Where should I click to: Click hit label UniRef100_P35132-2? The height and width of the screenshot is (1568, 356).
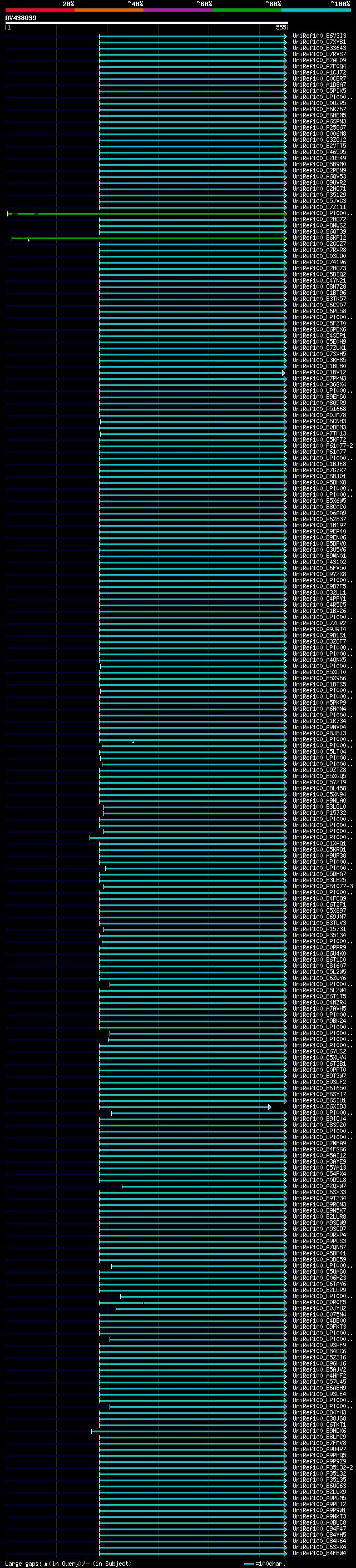coord(323,1467)
